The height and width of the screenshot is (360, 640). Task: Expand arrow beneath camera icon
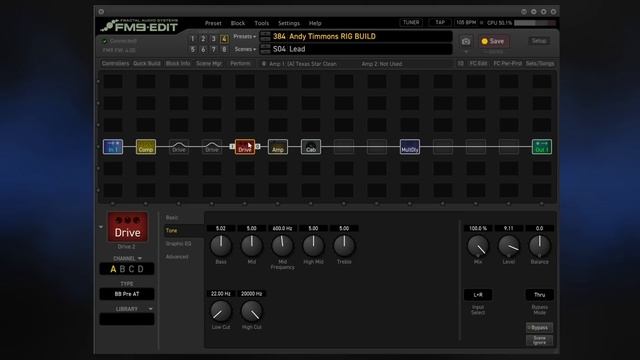coord(466,52)
